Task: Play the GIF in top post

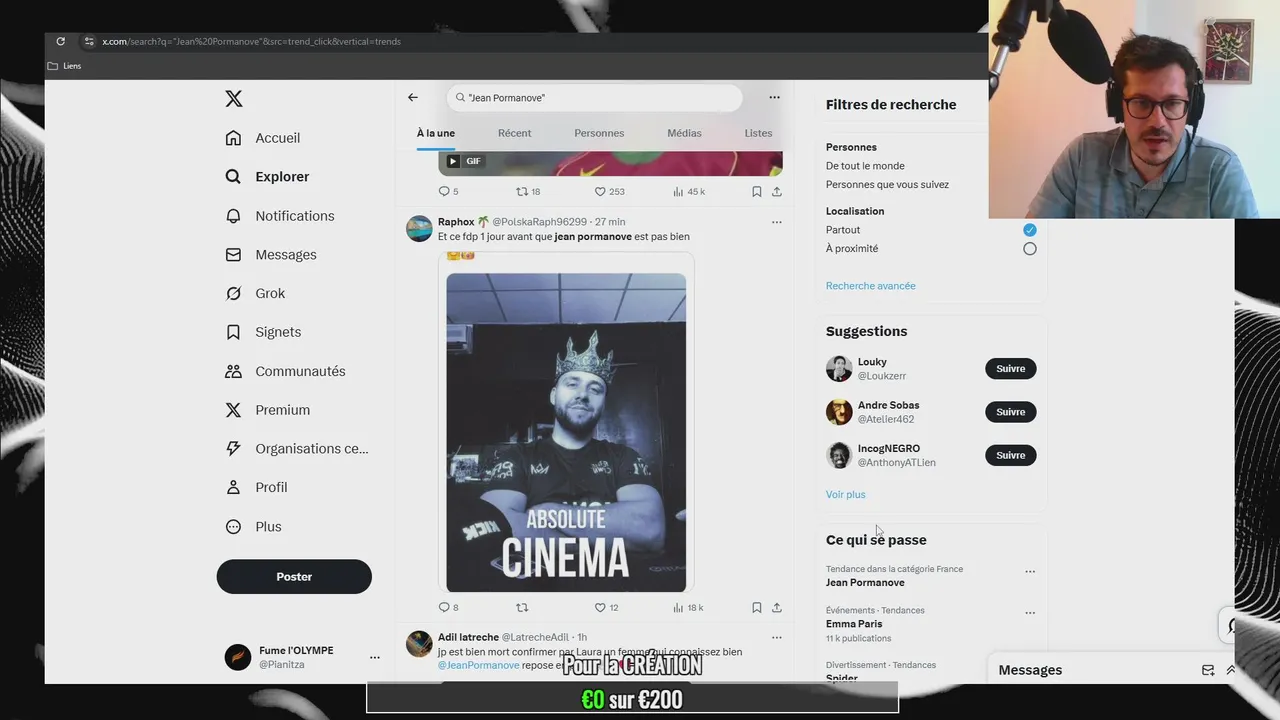Action: 453,161
